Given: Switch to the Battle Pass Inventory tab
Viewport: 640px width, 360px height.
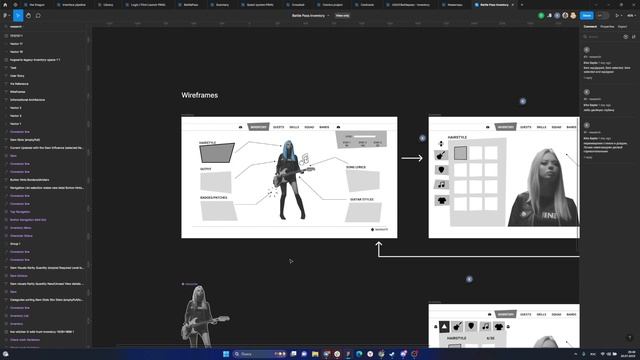Looking at the screenshot, I should 494,4.
